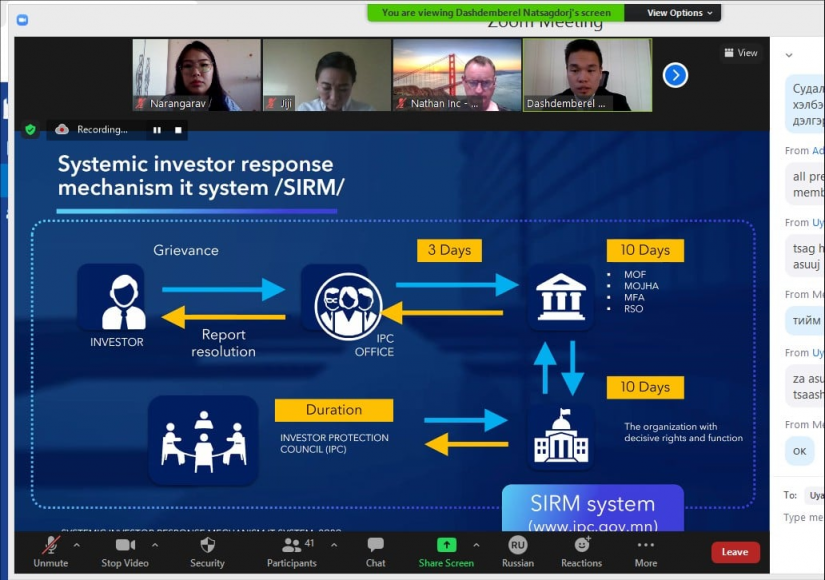
Task: Click the chat message input field
Action: click(x=804, y=517)
